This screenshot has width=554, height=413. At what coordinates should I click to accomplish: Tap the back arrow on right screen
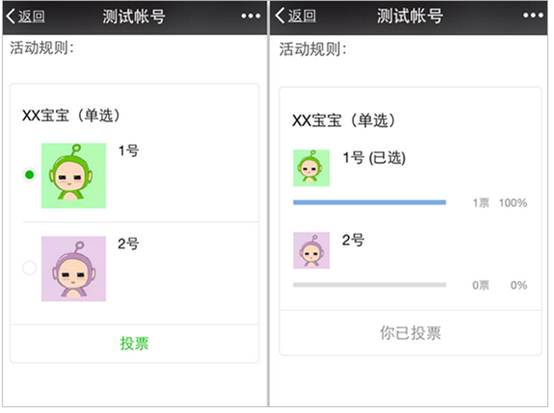coord(295,16)
